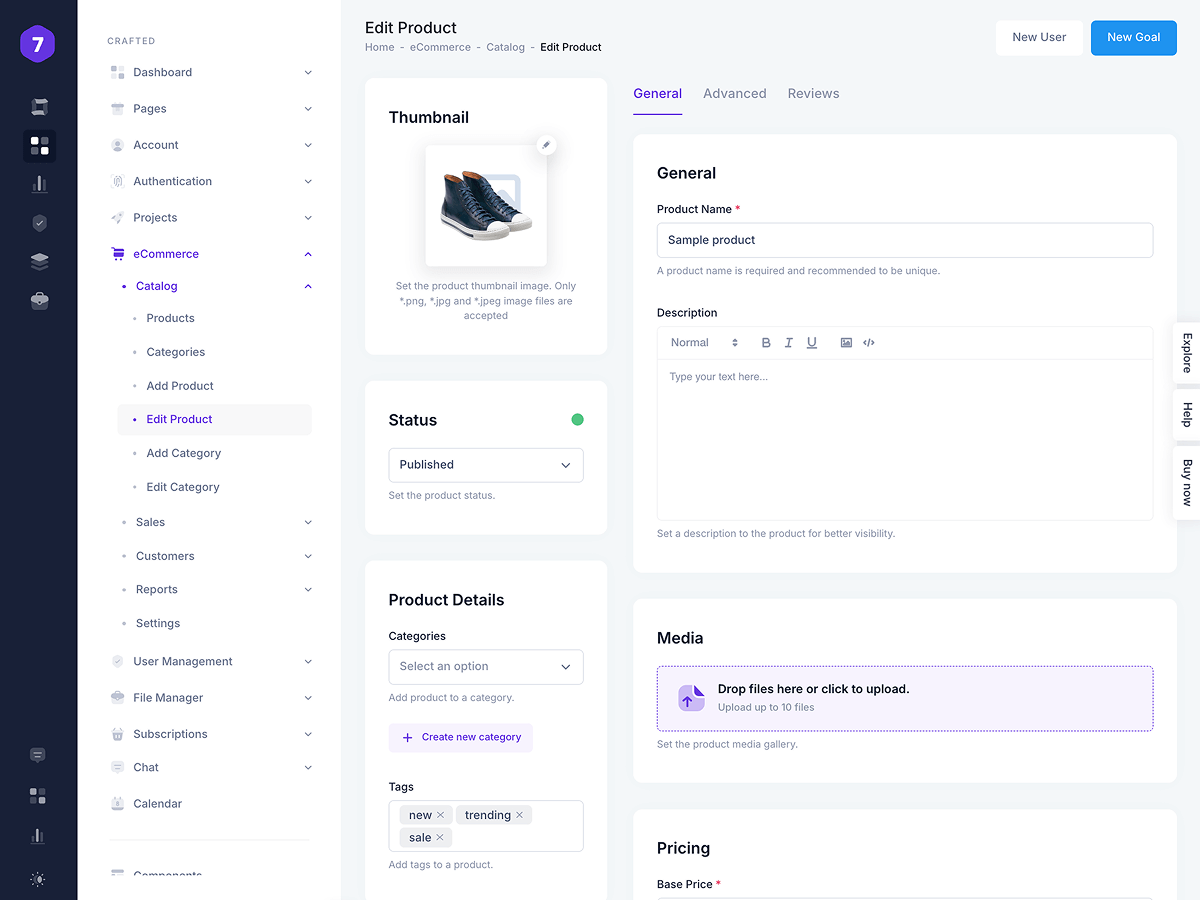Click Create new category button
Image resolution: width=1200 pixels, height=900 pixels.
click(x=461, y=738)
